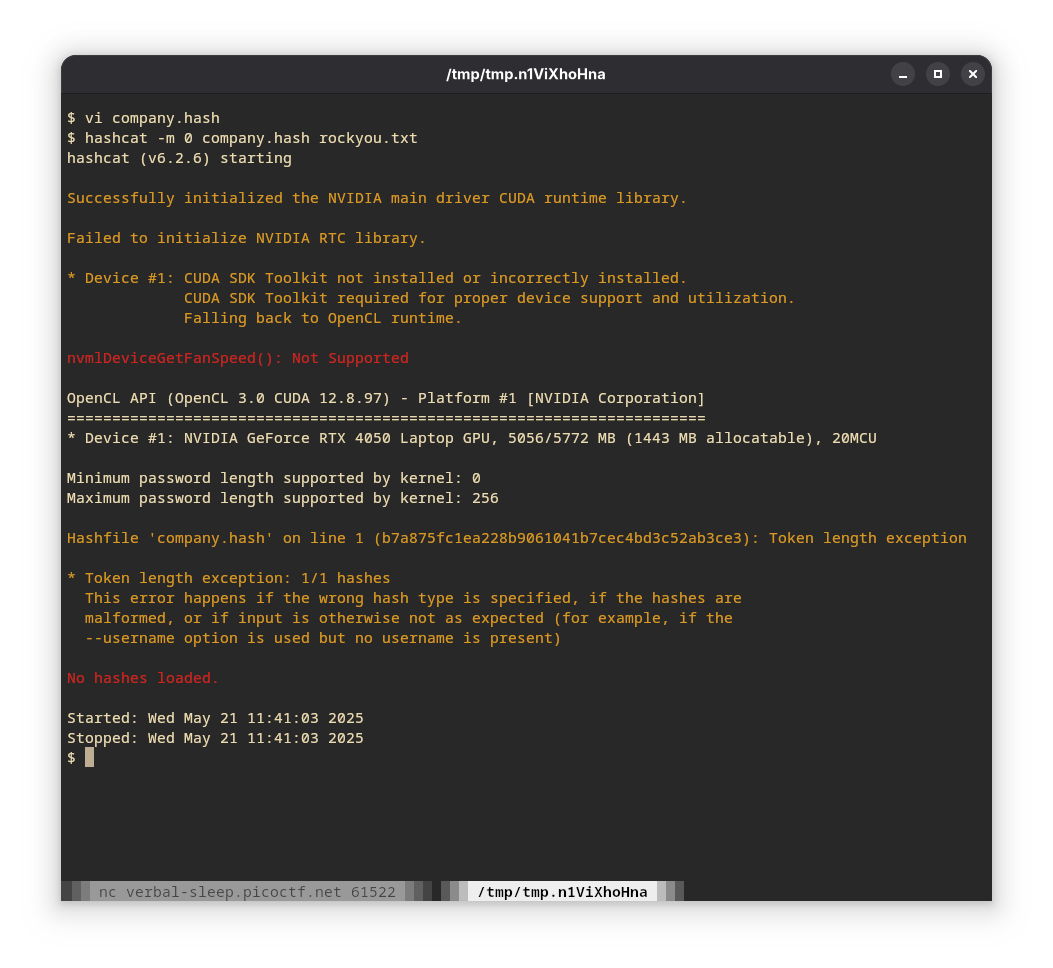Viewport: 1053px width, 968px height.
Task: Click the 'Falling back to OpenCL runtime' line
Action: (322, 318)
